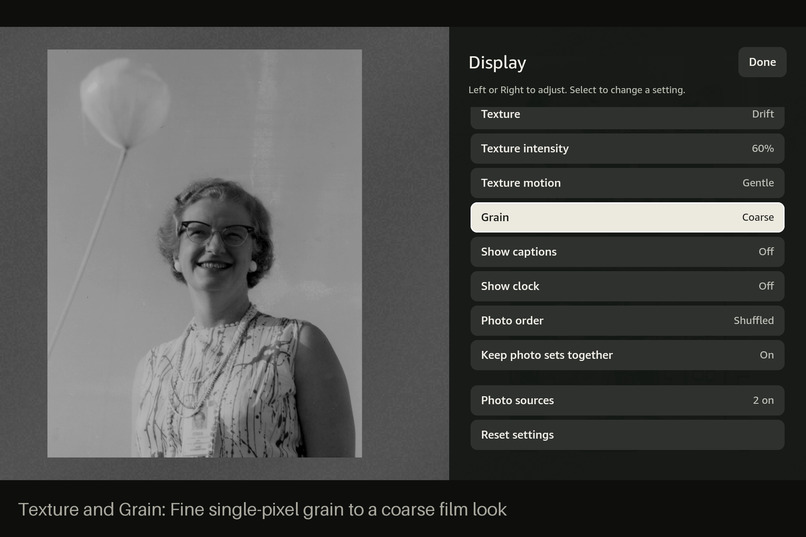Click the Reset settings button
Screen dimensions: 806x537
[x=627, y=435]
